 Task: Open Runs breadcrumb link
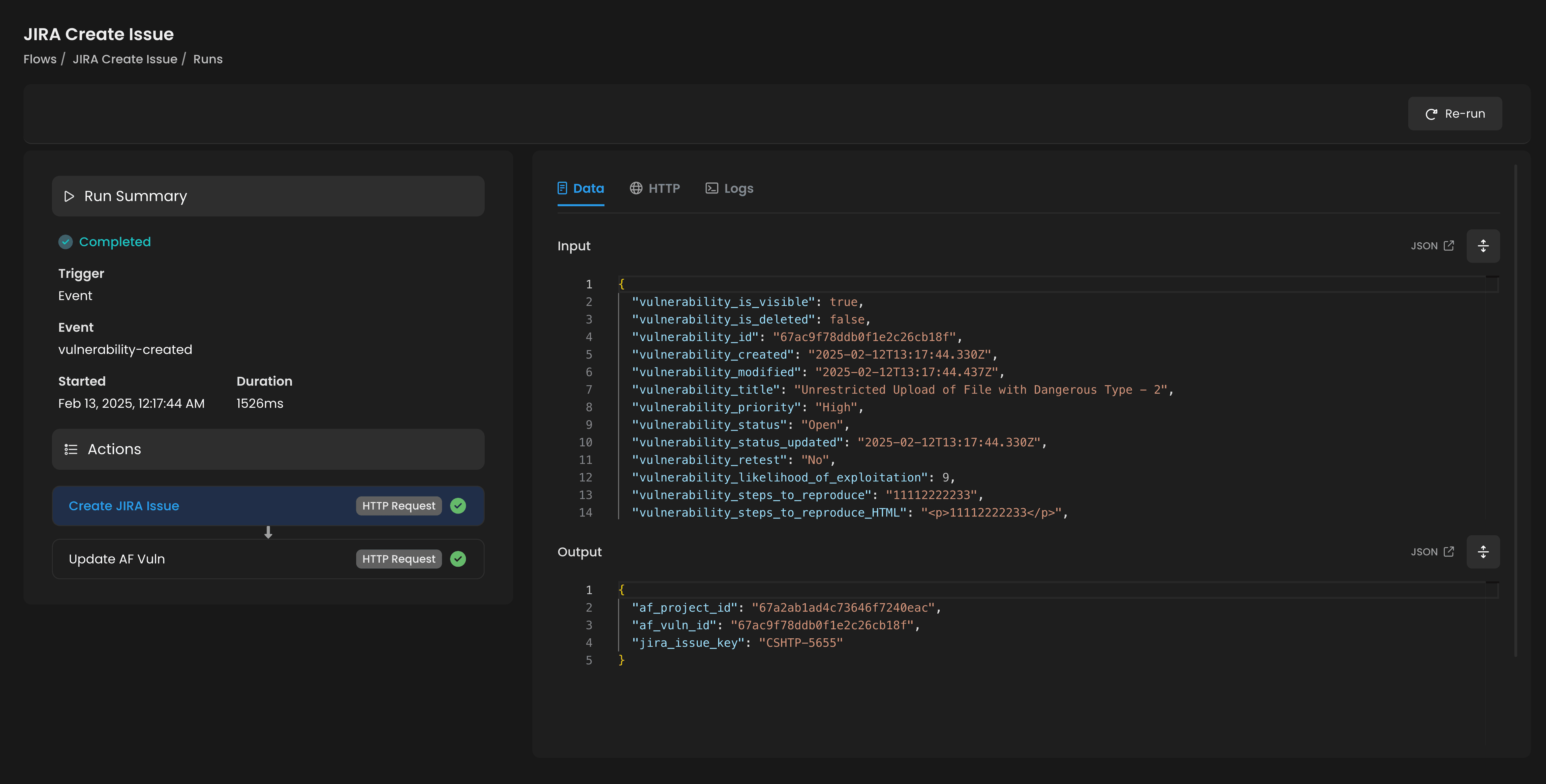(x=208, y=59)
